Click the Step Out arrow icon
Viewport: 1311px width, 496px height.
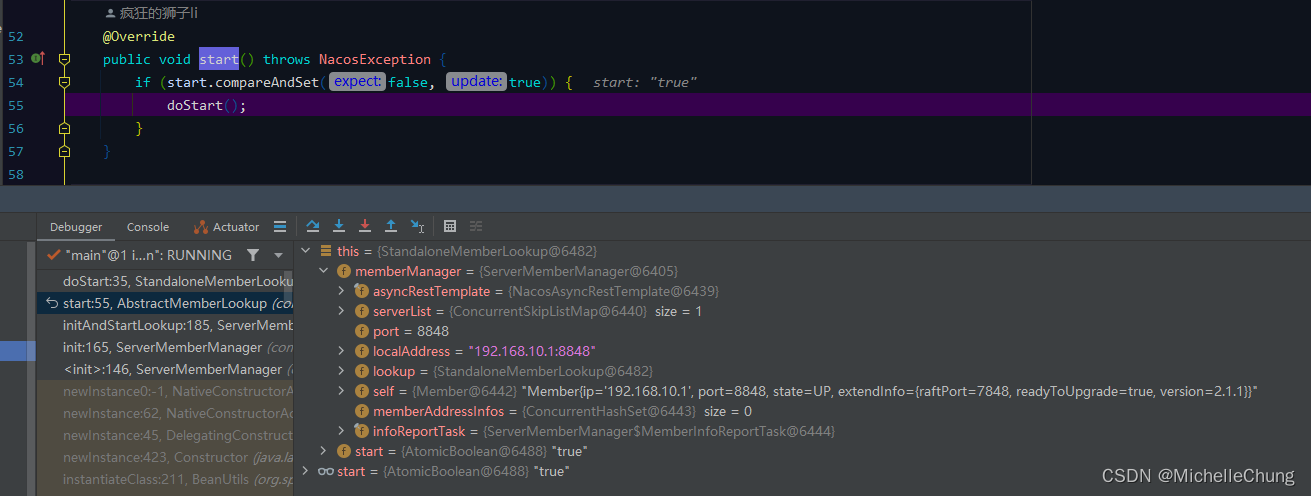(391, 227)
